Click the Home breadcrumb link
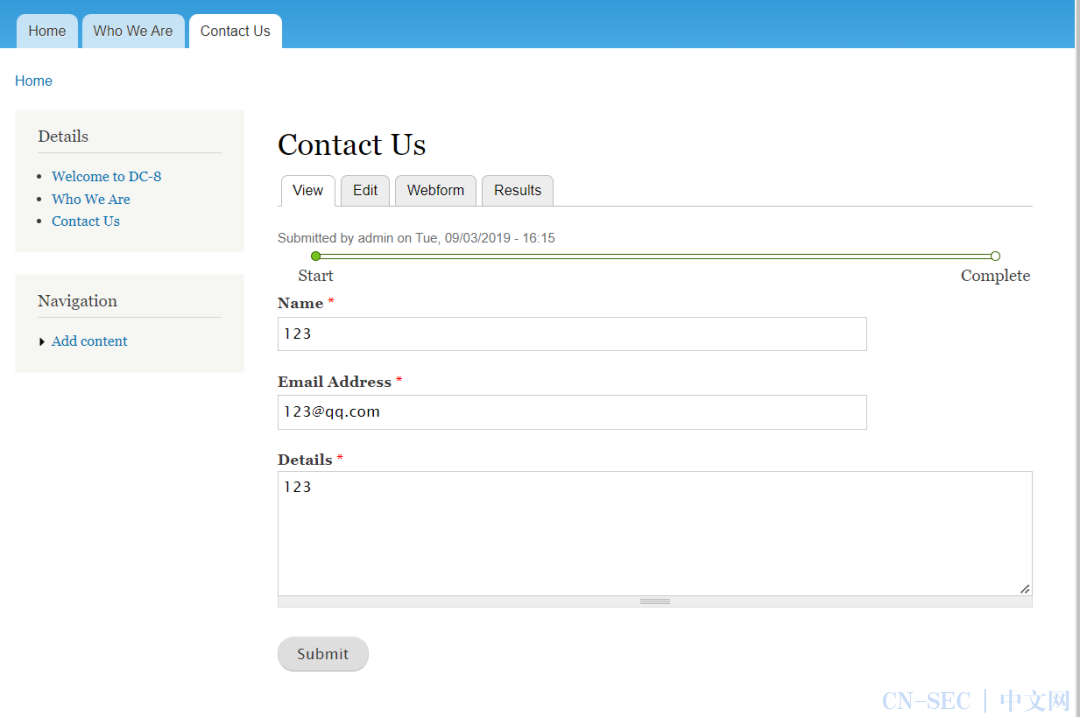 point(34,81)
